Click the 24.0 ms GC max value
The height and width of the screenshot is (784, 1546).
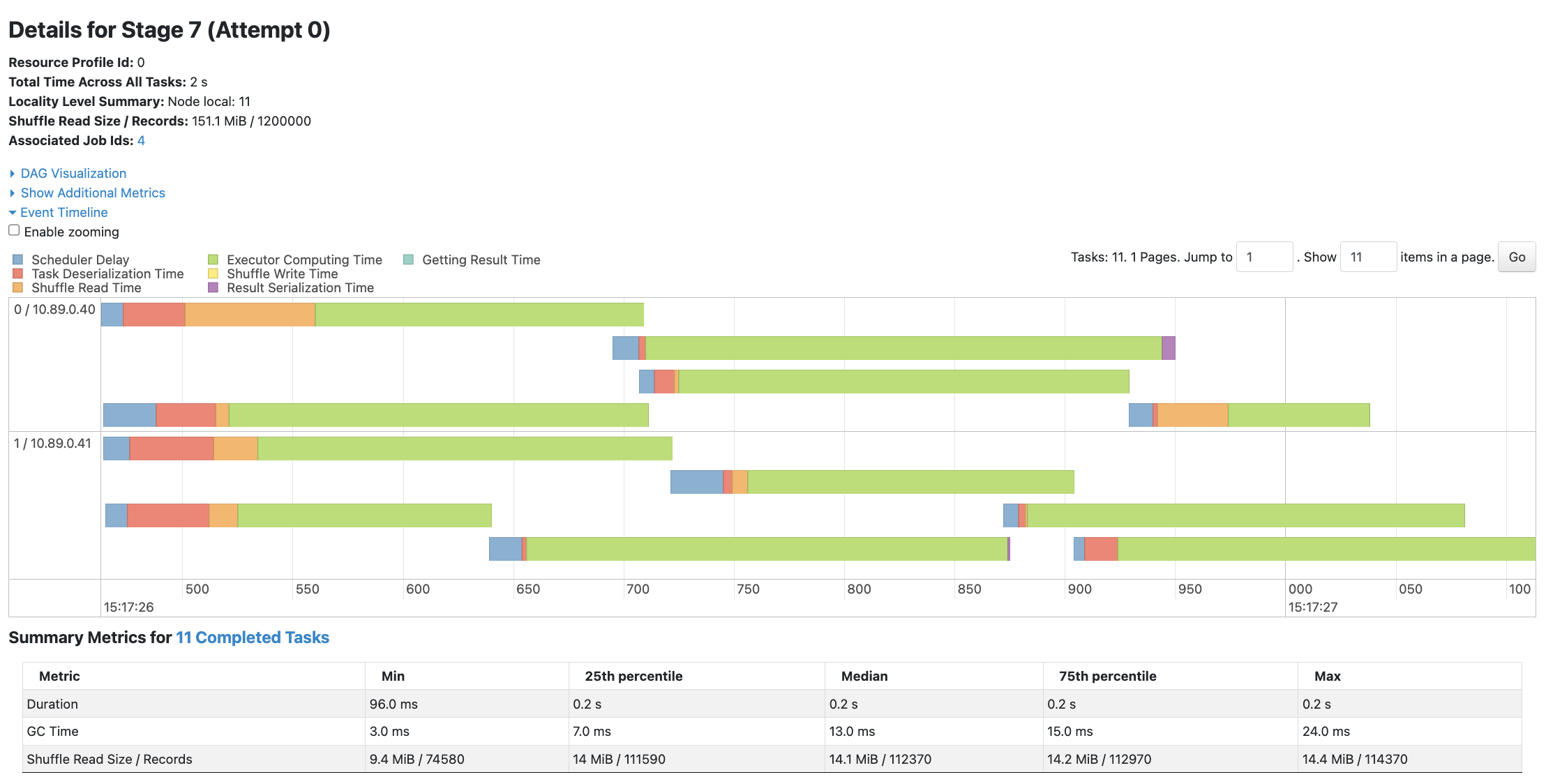pos(1326,731)
